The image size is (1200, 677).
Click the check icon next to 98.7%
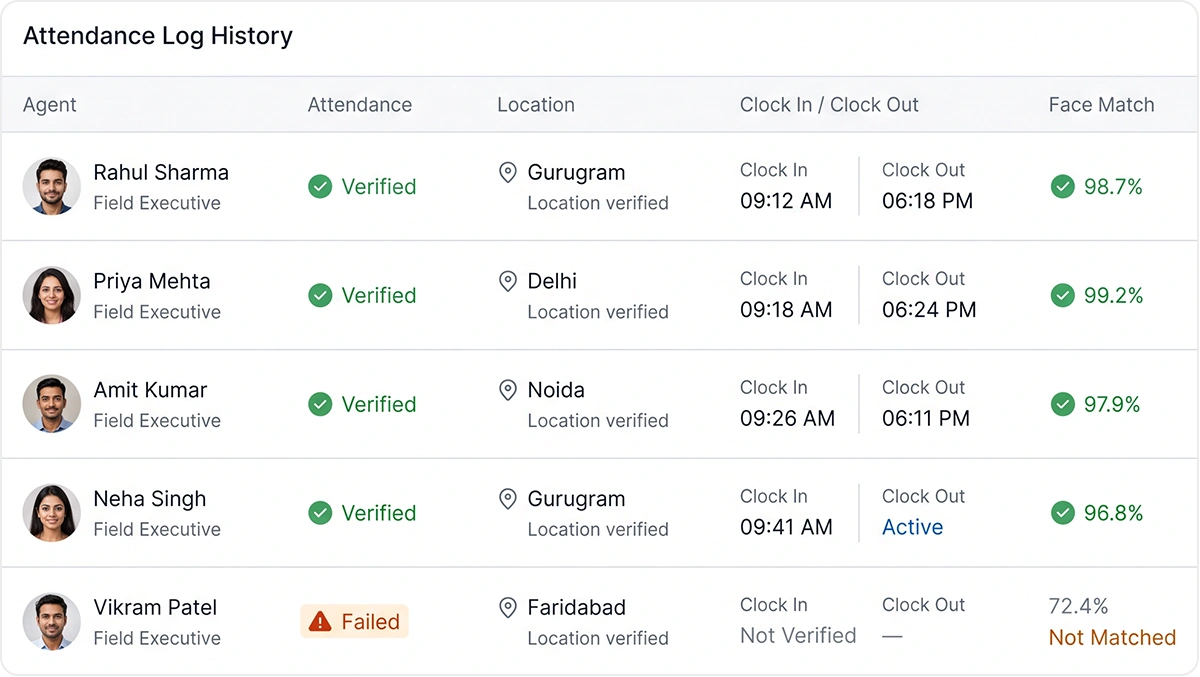point(1063,186)
